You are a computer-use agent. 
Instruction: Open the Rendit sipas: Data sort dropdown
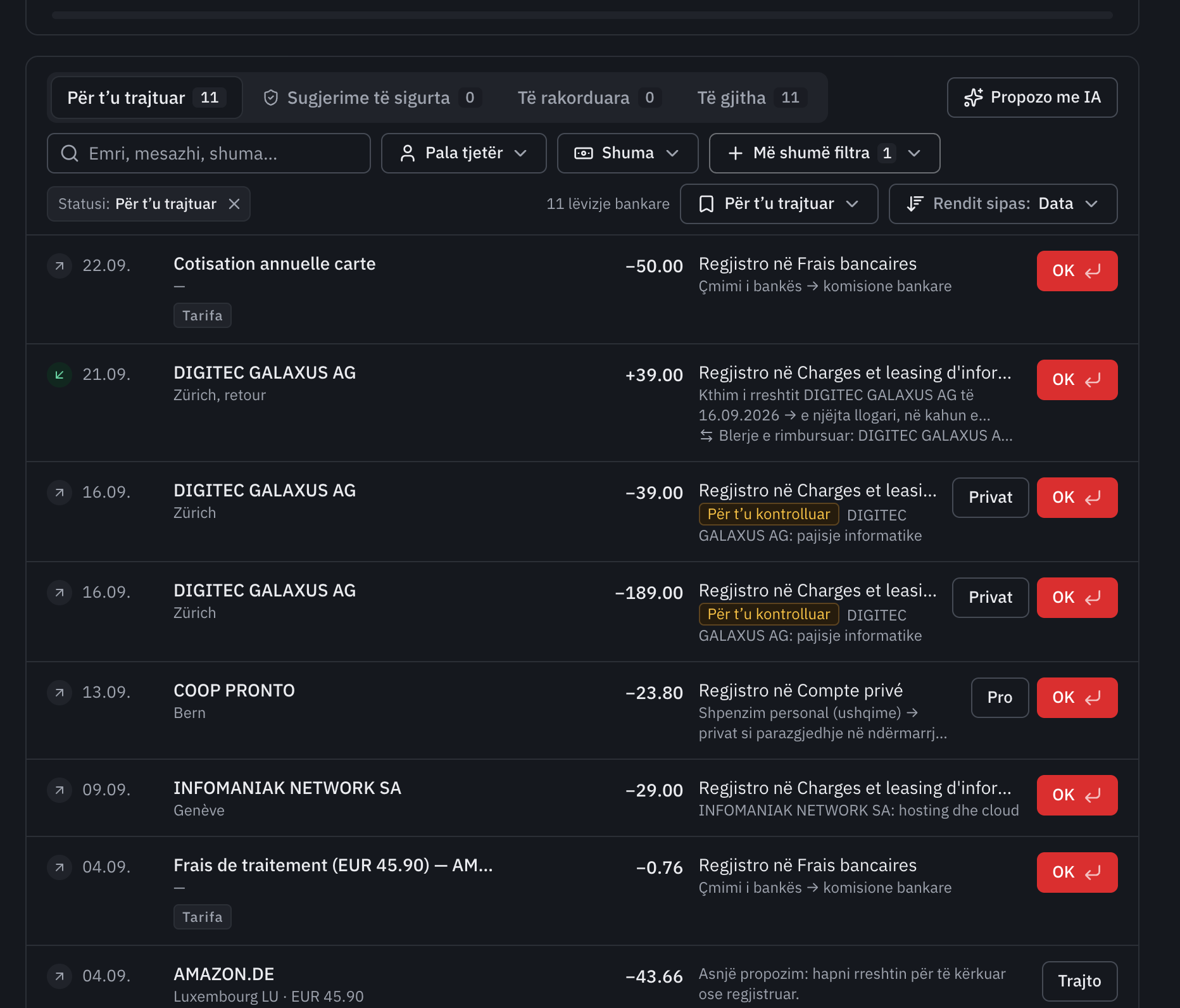point(1003,204)
